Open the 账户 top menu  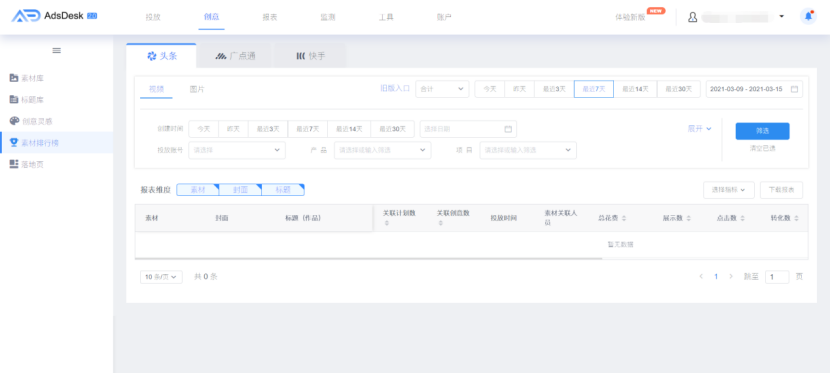tap(444, 17)
